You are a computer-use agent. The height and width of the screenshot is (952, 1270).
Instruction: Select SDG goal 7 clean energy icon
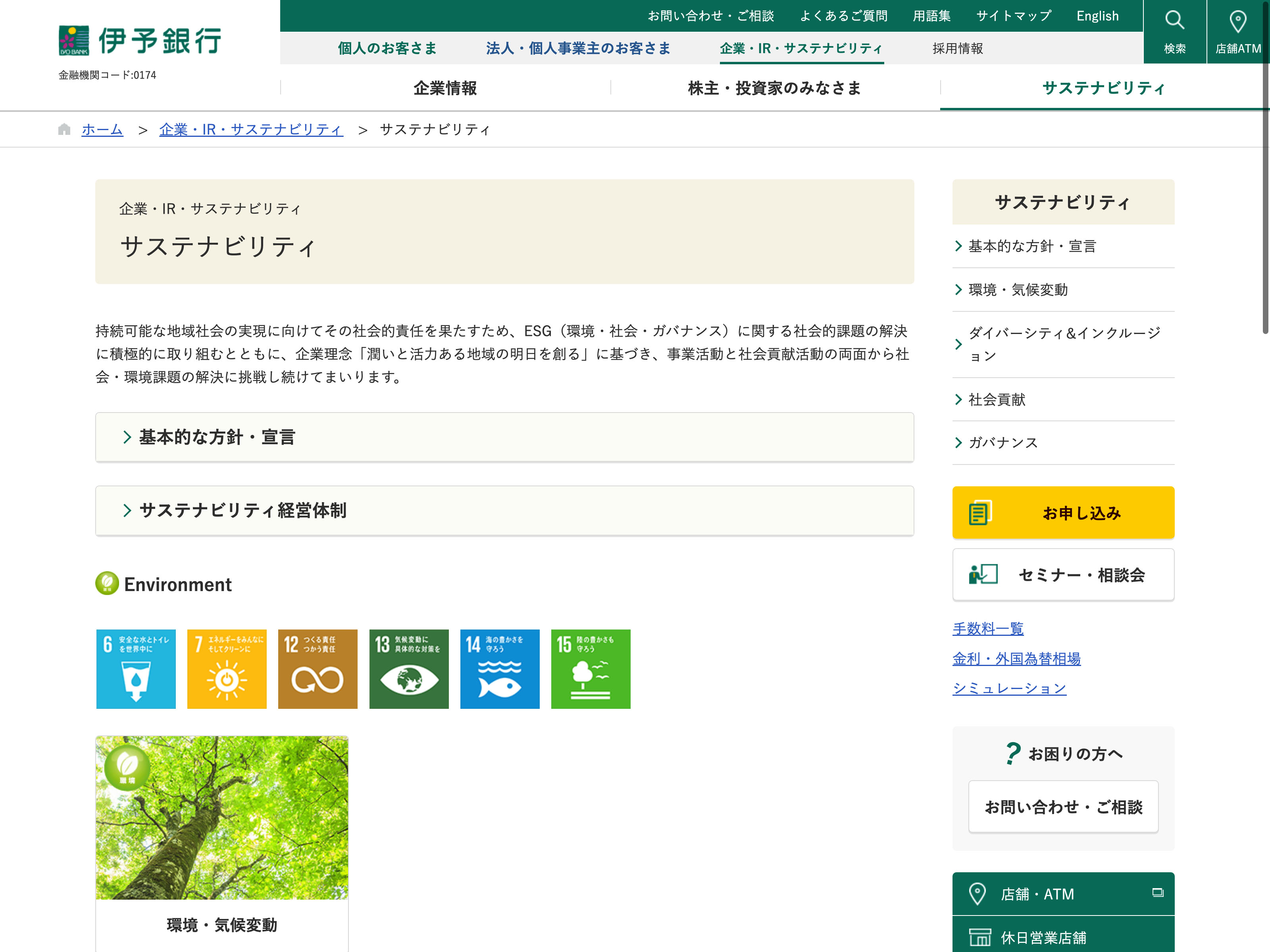227,669
